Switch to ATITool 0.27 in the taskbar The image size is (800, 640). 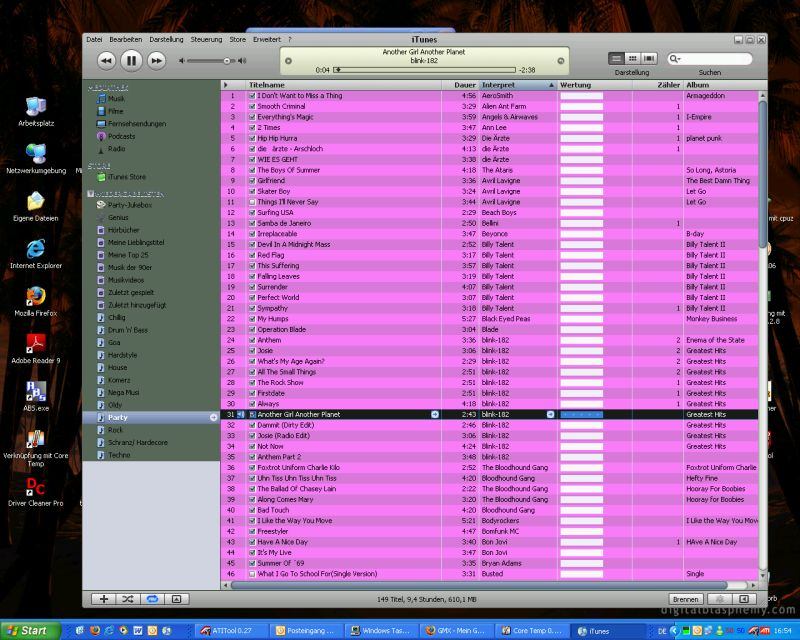point(230,631)
